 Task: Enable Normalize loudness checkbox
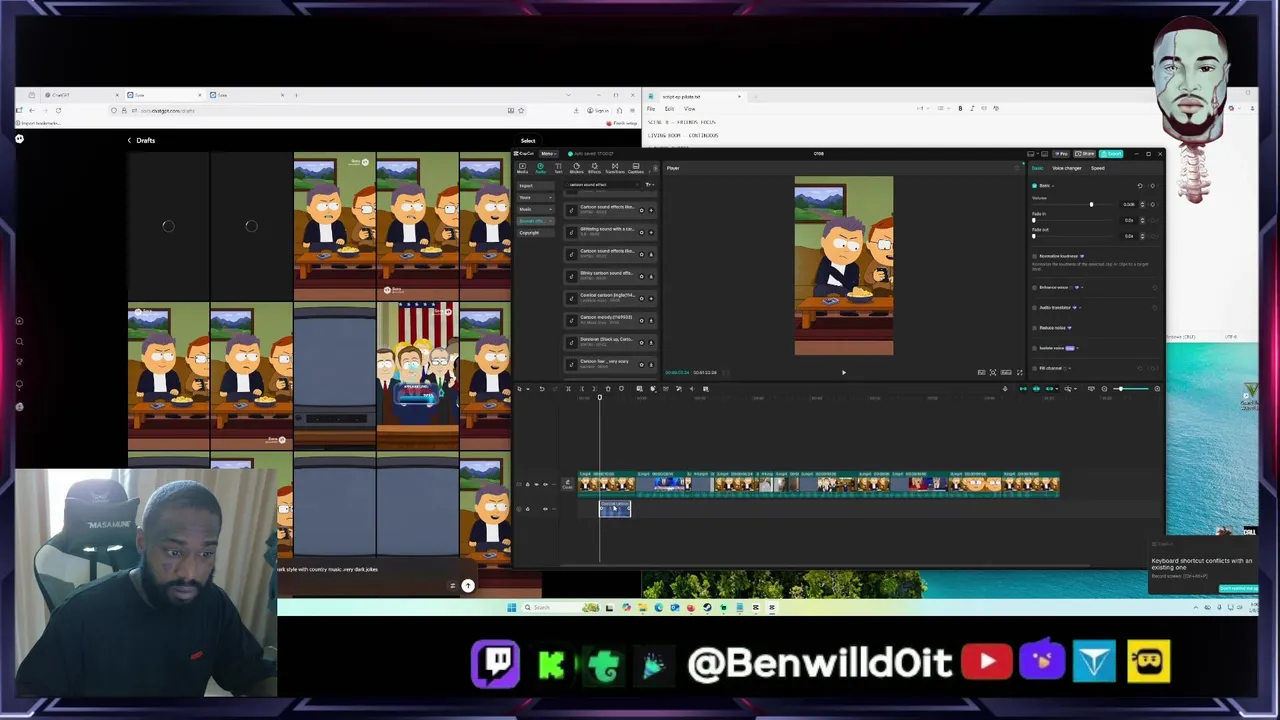tap(1034, 256)
